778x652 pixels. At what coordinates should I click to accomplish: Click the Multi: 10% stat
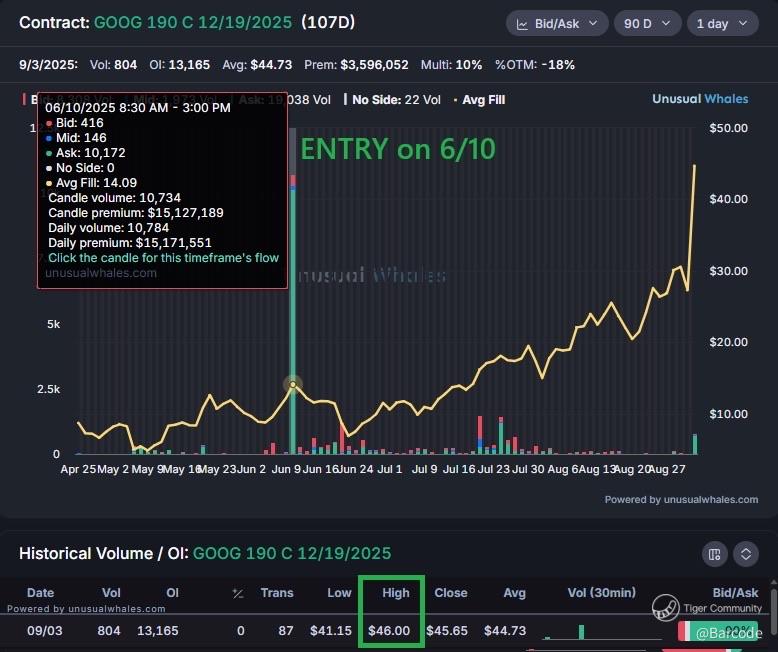pyautogui.click(x=451, y=65)
